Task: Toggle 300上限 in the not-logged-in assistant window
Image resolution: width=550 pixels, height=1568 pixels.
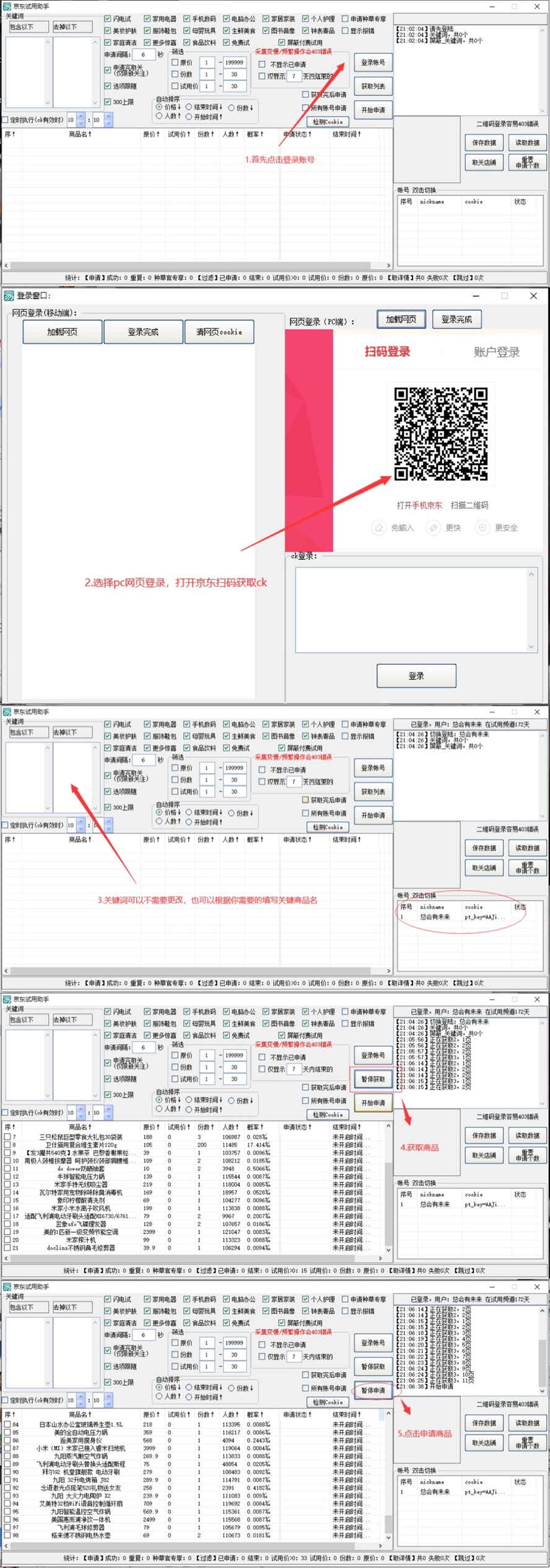Action: point(108,102)
